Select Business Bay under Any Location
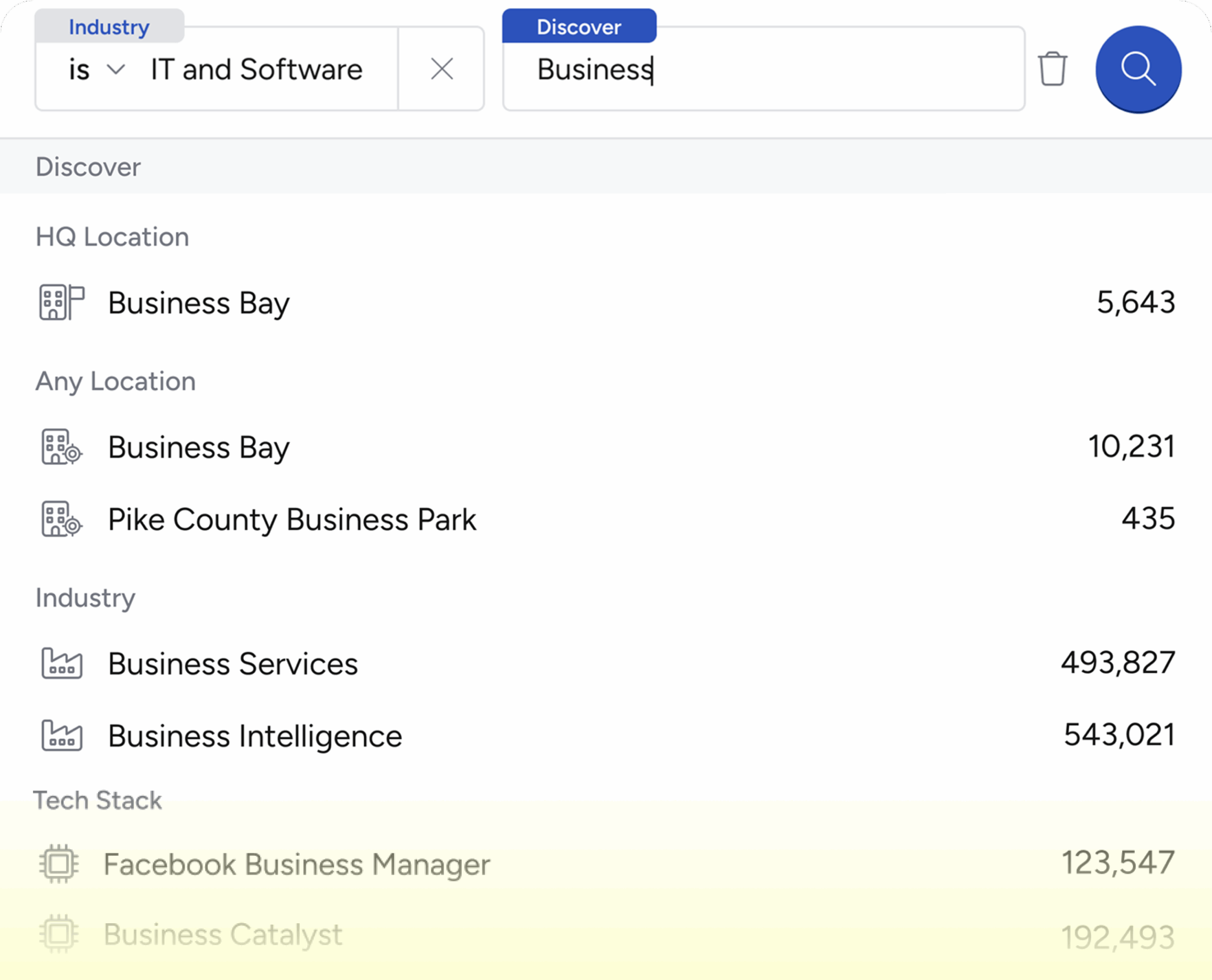The height and width of the screenshot is (980, 1212). coord(199,447)
